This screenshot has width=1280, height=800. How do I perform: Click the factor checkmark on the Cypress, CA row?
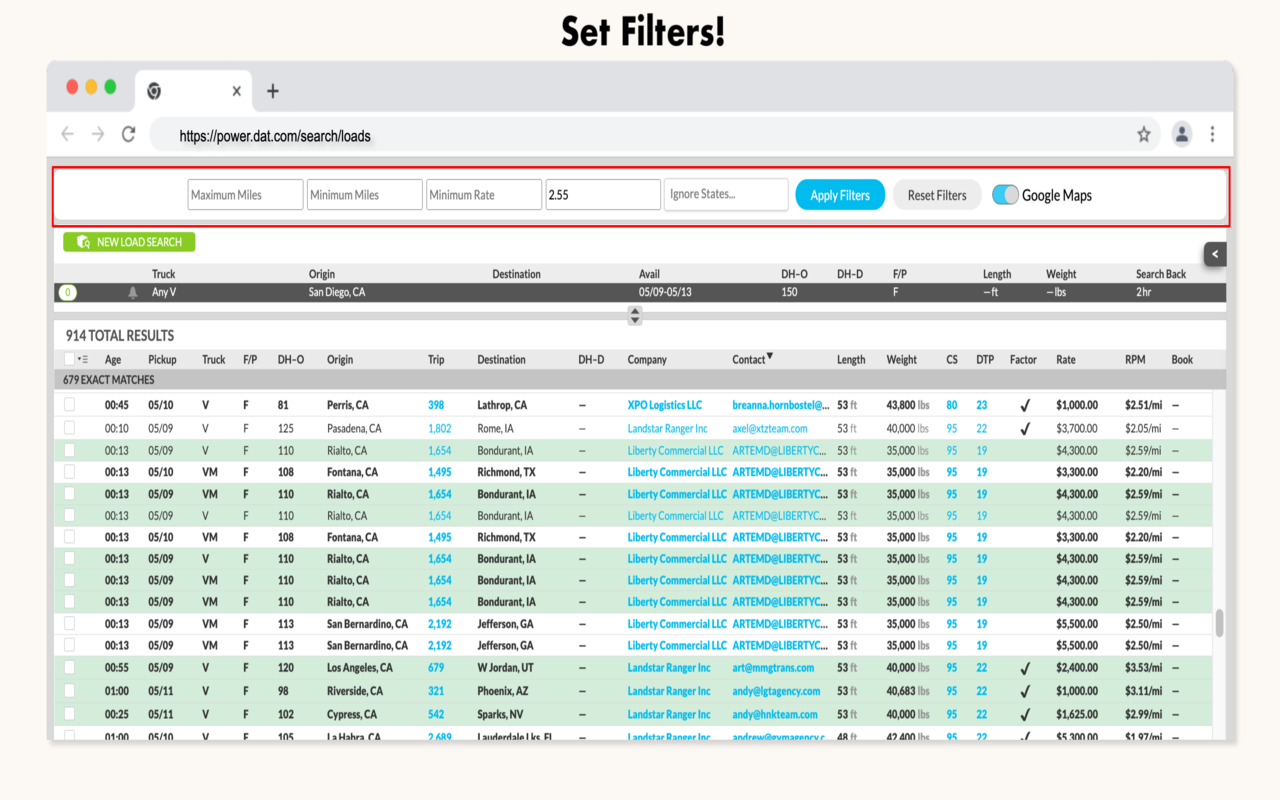1025,715
